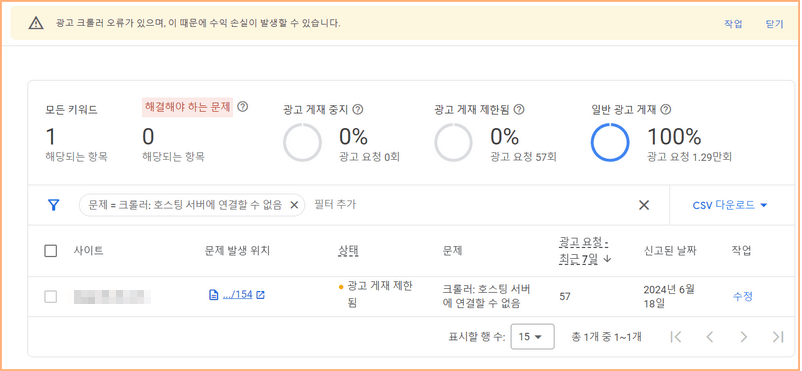
Task: Click the 신고된 날짜 column header
Action: pyautogui.click(x=670, y=251)
